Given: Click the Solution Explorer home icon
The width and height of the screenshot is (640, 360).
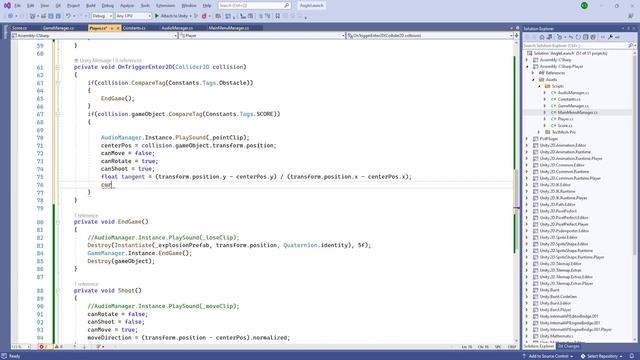Looking at the screenshot, I should (x=542, y=37).
